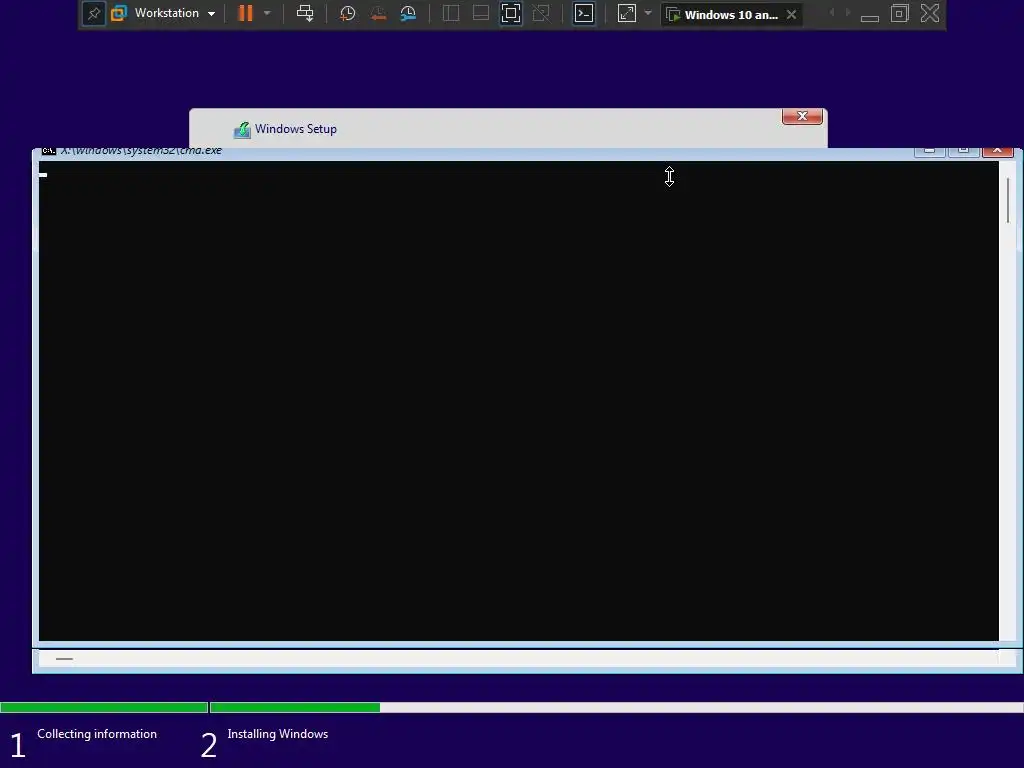1024x768 pixels.
Task: Restore the VMware window from full screen
Action: click(900, 13)
